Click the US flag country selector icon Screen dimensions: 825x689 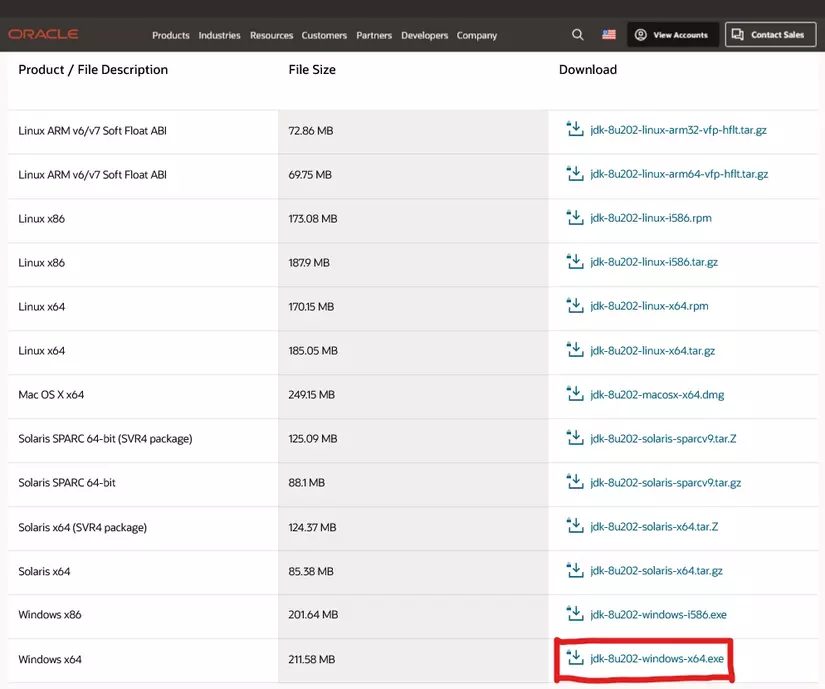coord(609,35)
